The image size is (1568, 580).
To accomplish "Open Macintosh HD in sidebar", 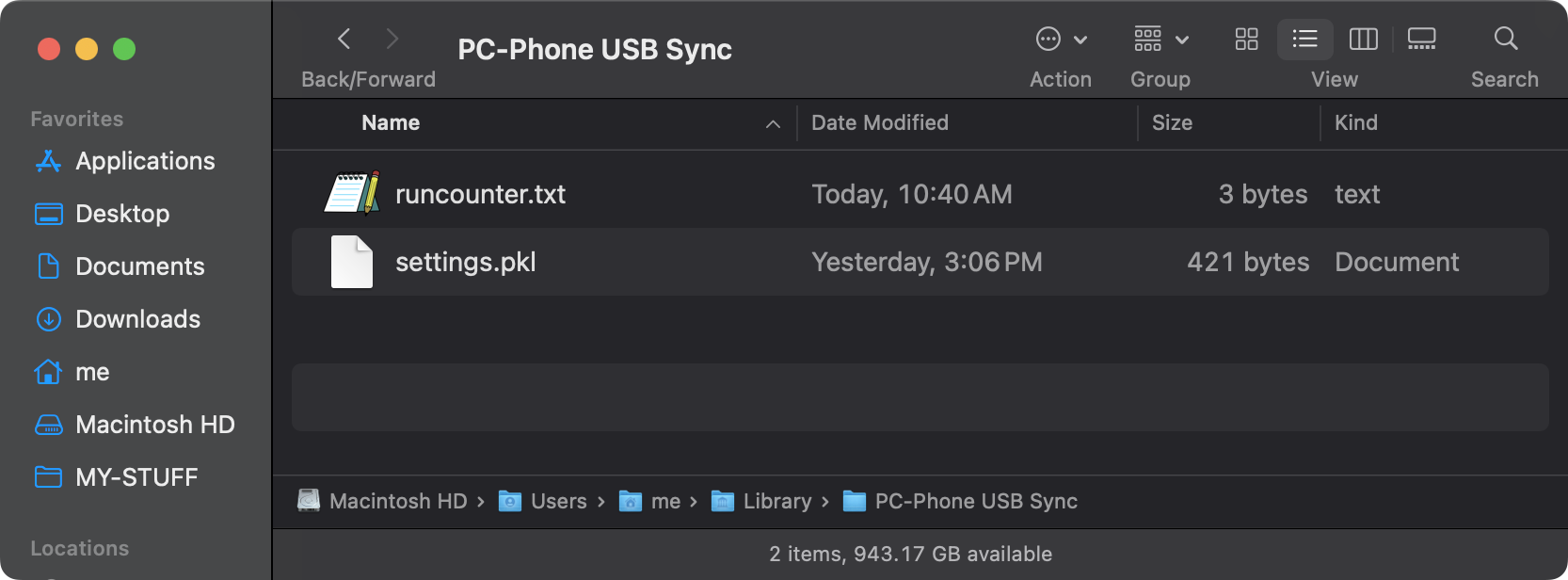I will pos(154,425).
